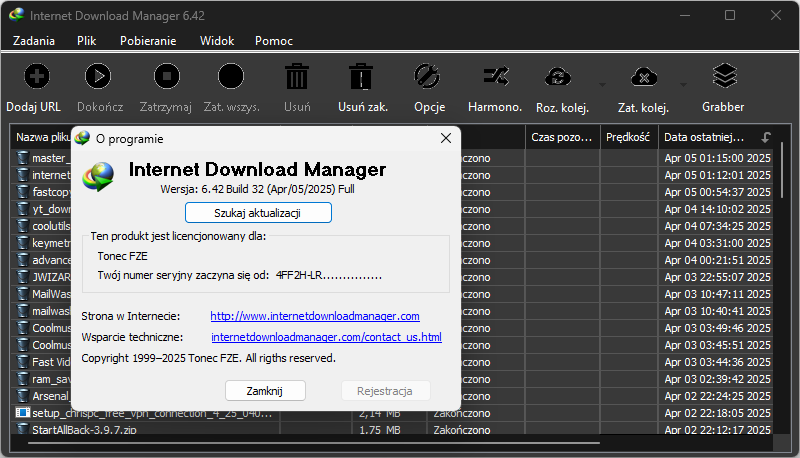The image size is (800, 458).
Task: Open the contact_us.html support link
Action: click(x=327, y=337)
